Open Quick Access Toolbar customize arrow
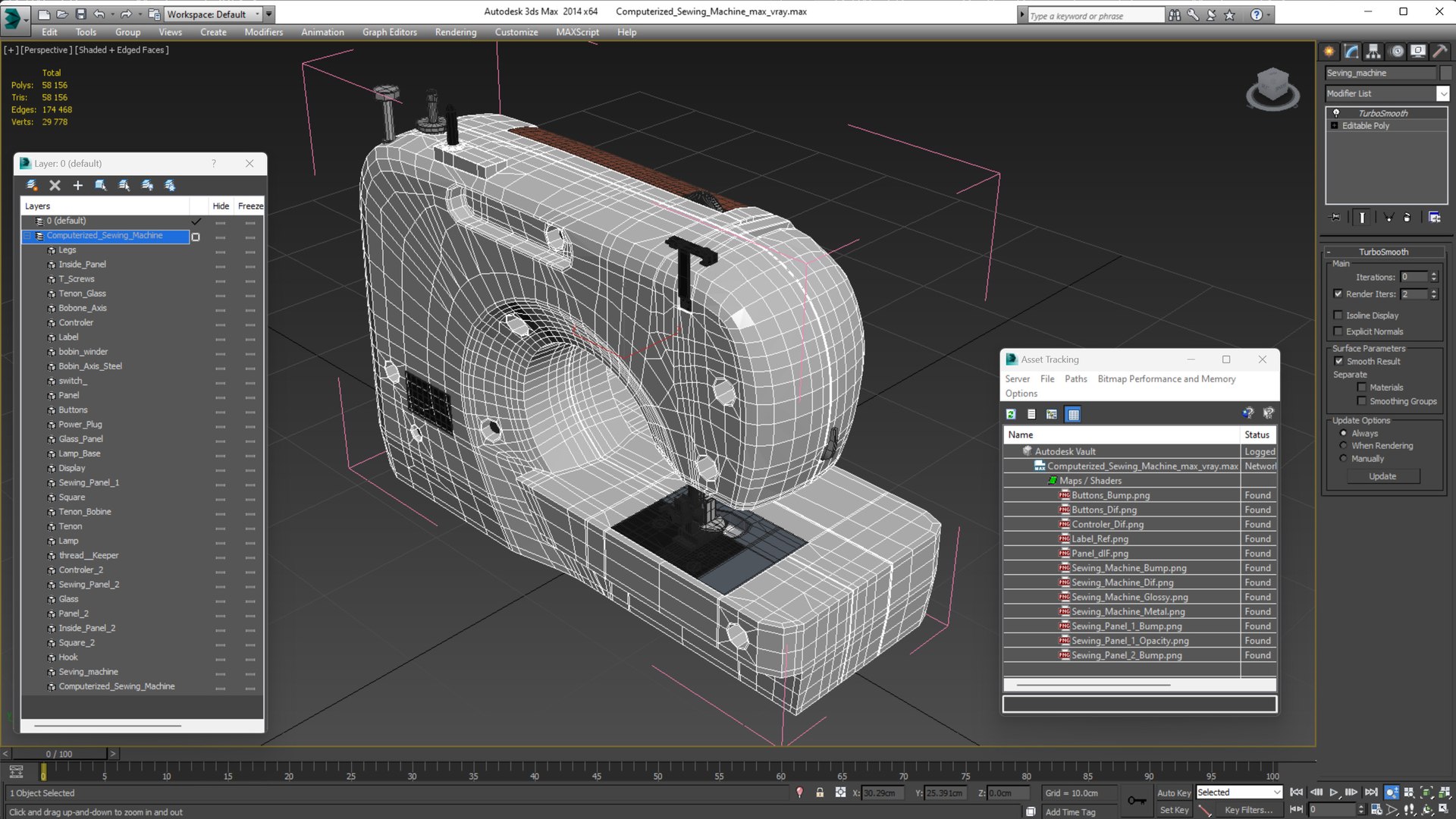This screenshot has width=1456, height=819. [x=269, y=14]
